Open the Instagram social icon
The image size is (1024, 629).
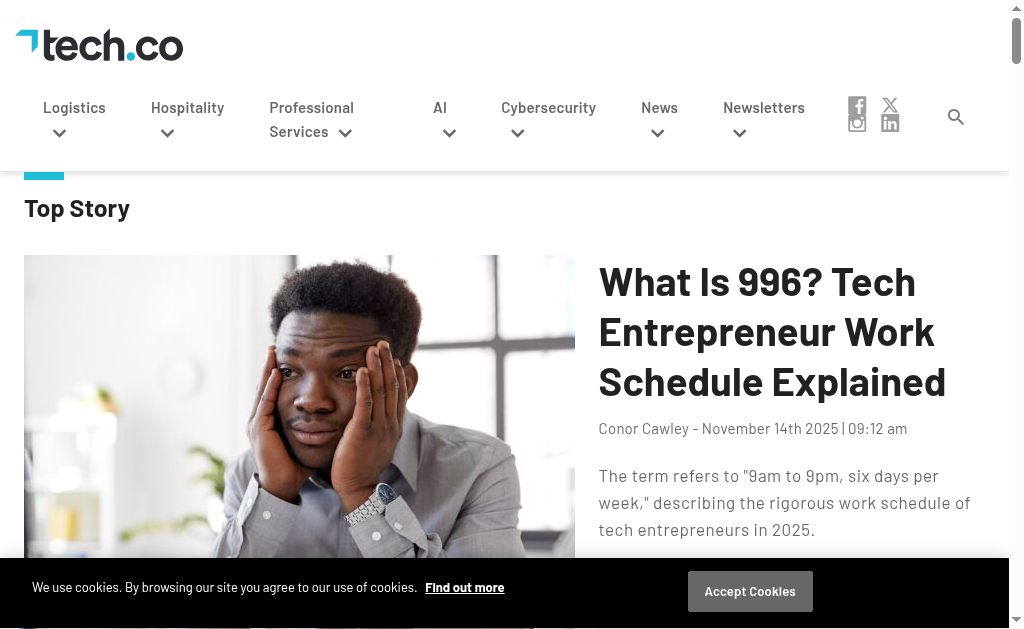click(857, 124)
